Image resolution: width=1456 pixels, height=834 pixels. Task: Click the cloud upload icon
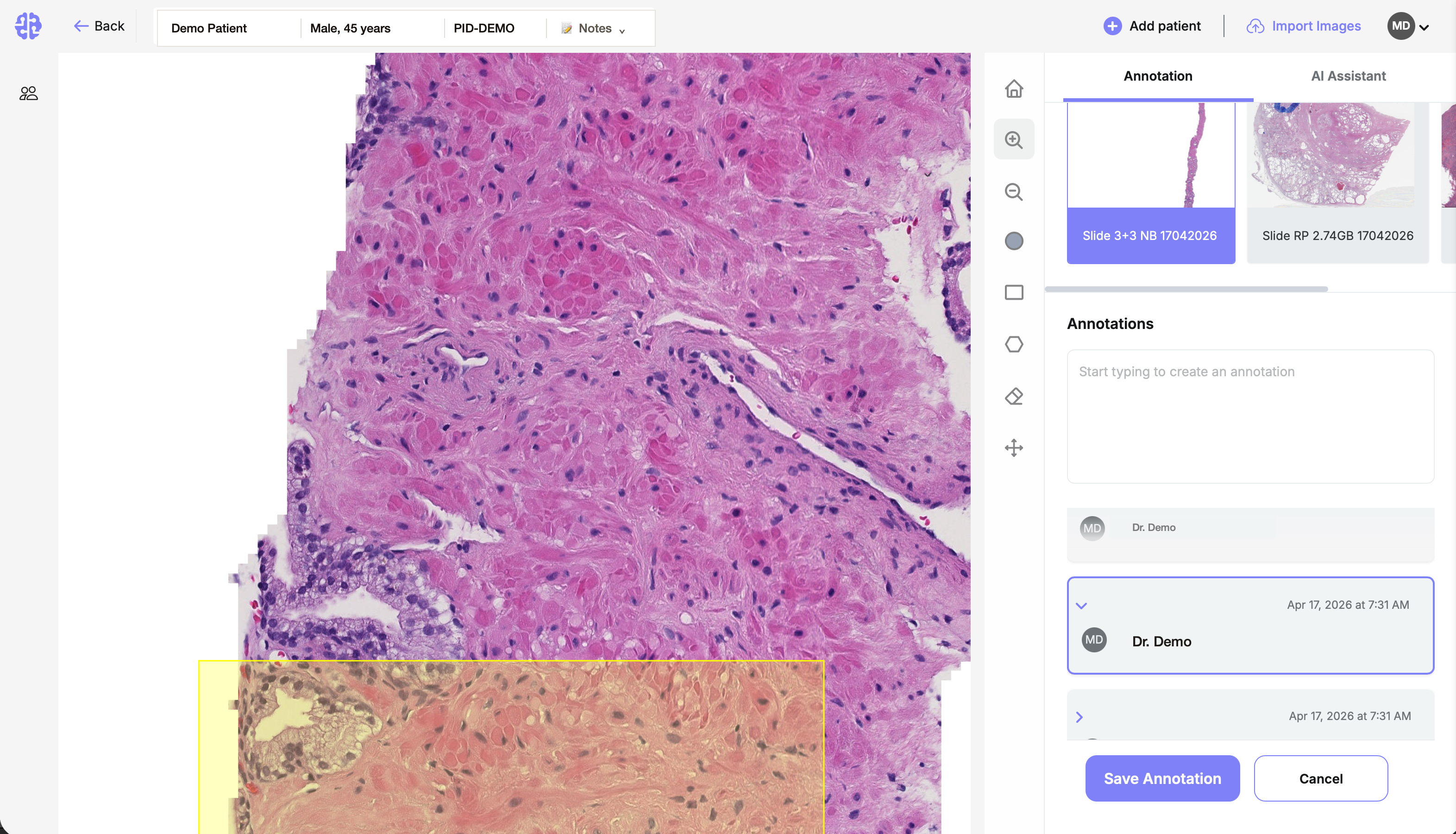(1255, 26)
